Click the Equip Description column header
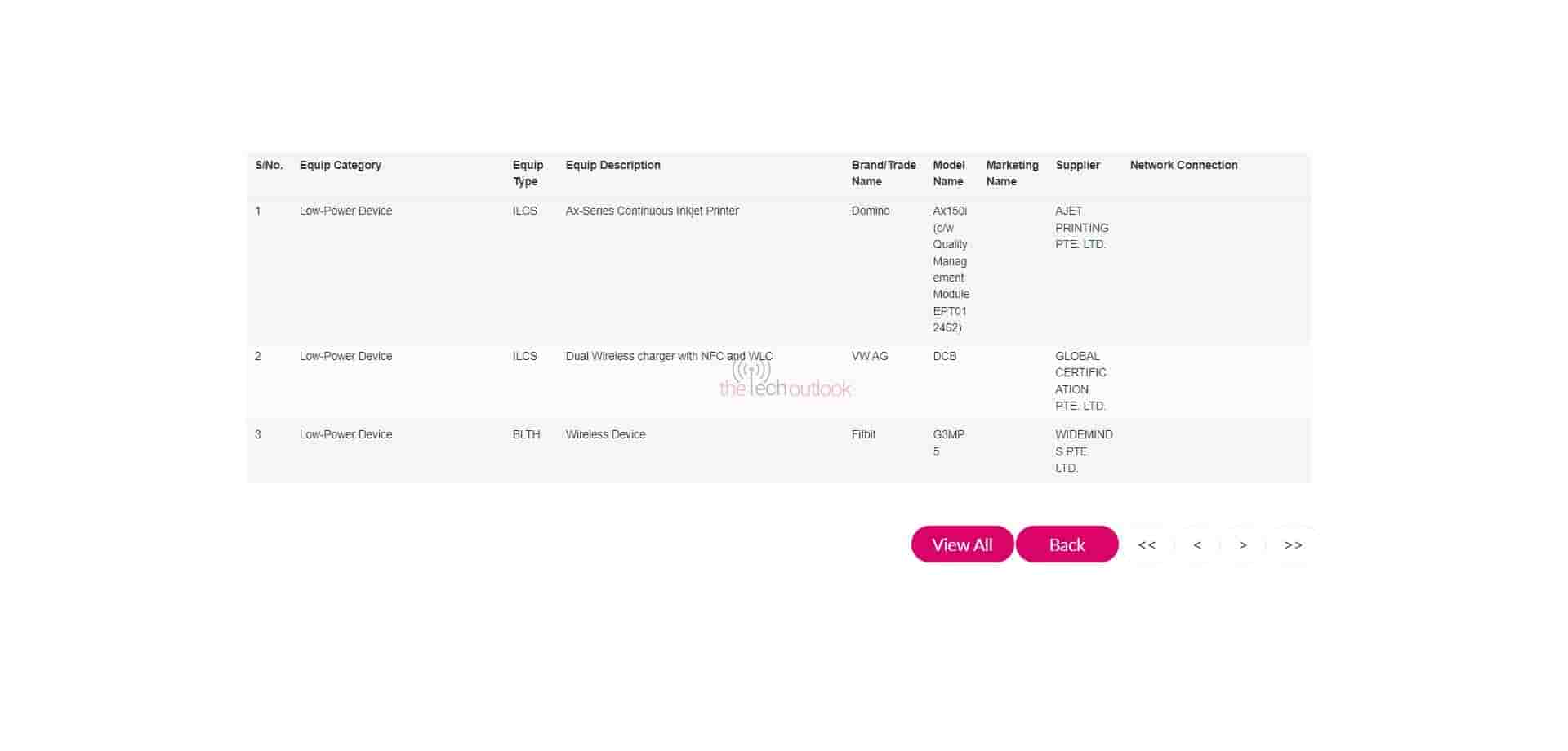Image resolution: width=1568 pixels, height=751 pixels. point(612,166)
